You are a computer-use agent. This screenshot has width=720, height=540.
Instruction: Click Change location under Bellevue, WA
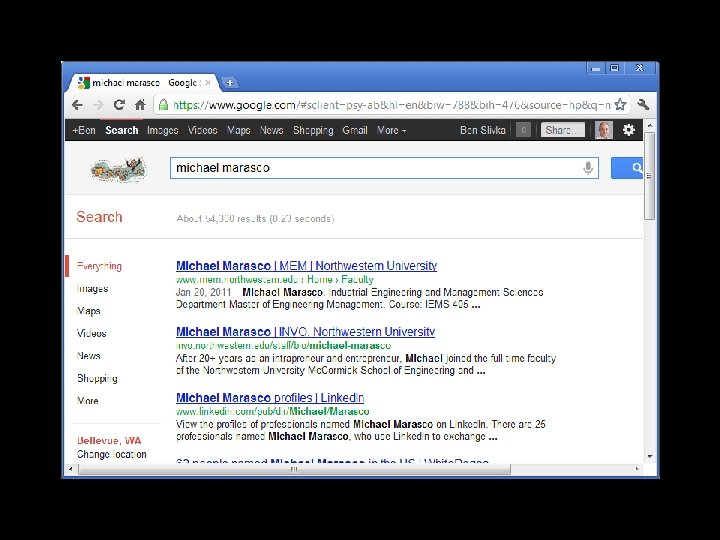point(112,455)
